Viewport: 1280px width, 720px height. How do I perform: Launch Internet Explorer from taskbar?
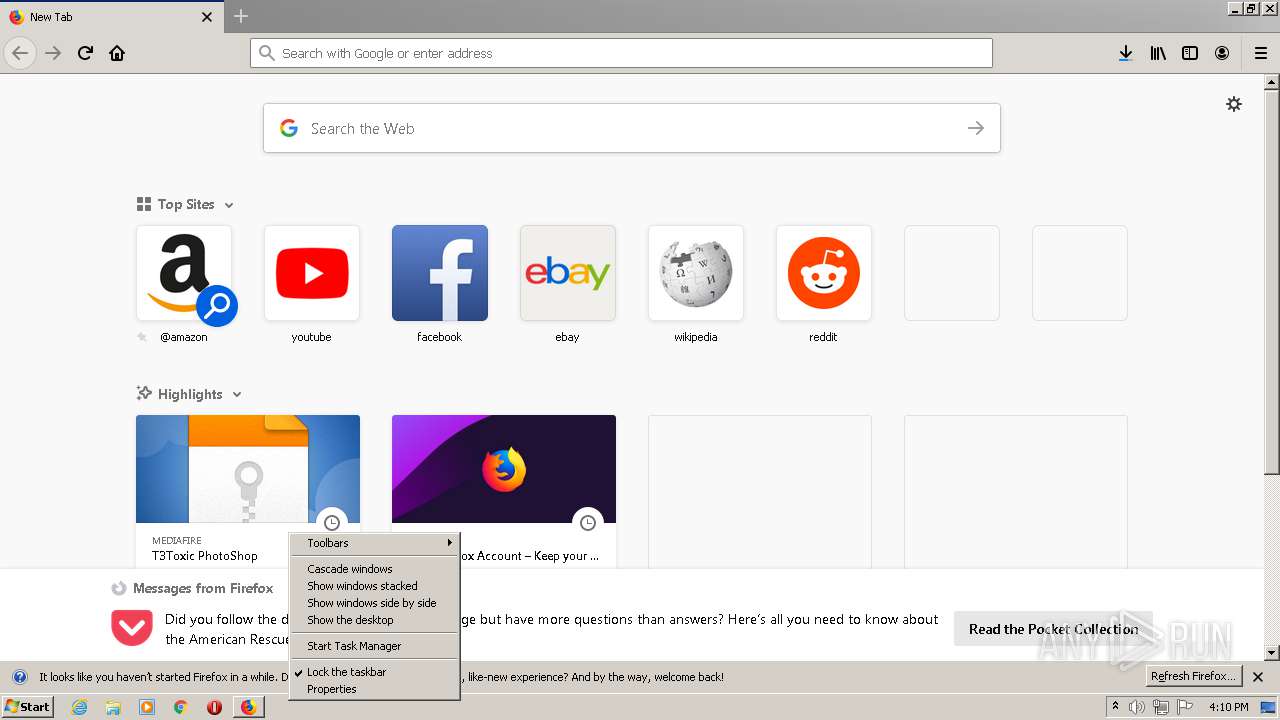point(79,707)
